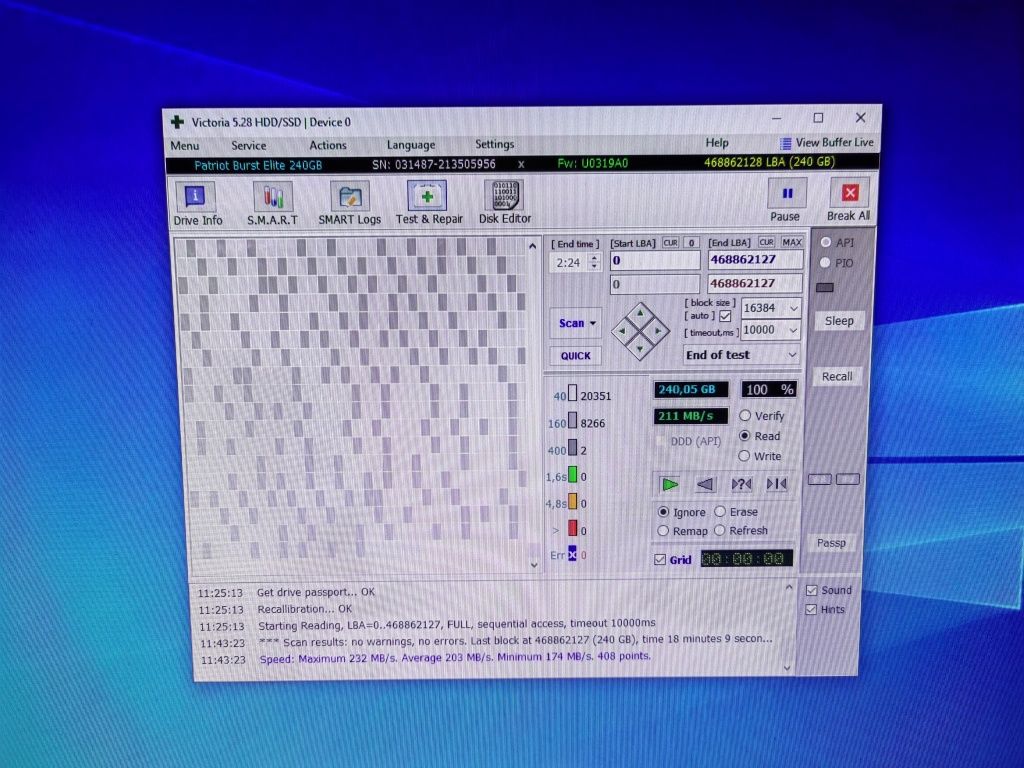The height and width of the screenshot is (768, 1024).
Task: Click the End LBA CUR button
Action: pyautogui.click(x=767, y=242)
